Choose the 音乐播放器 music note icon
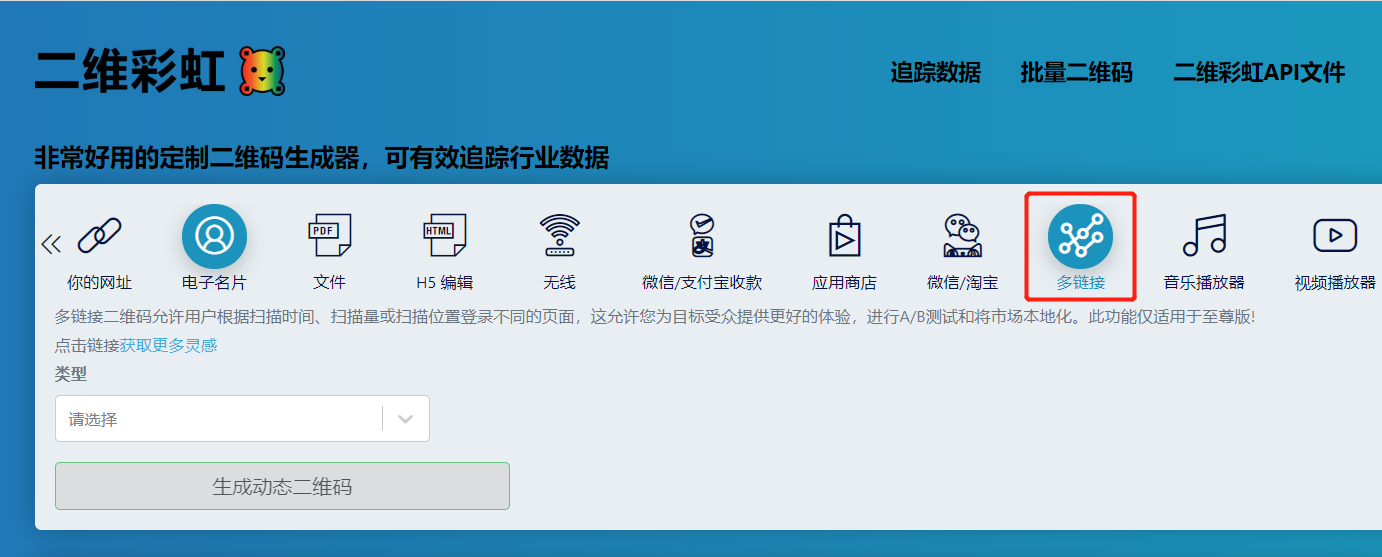 click(1204, 236)
